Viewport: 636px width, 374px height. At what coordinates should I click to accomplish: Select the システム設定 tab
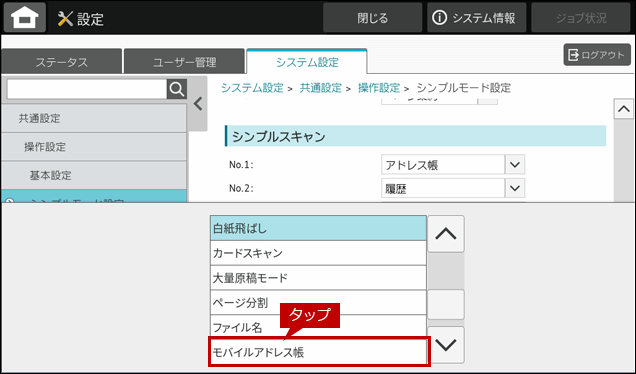coord(307,62)
